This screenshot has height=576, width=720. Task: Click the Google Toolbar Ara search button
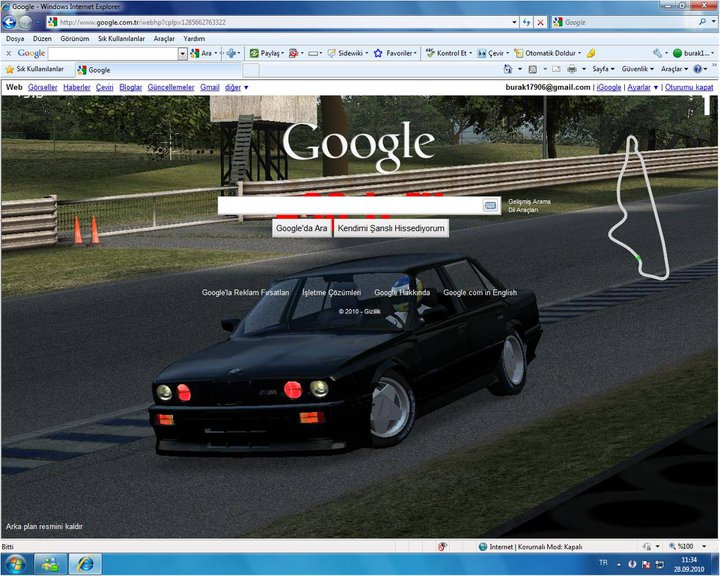[201, 53]
